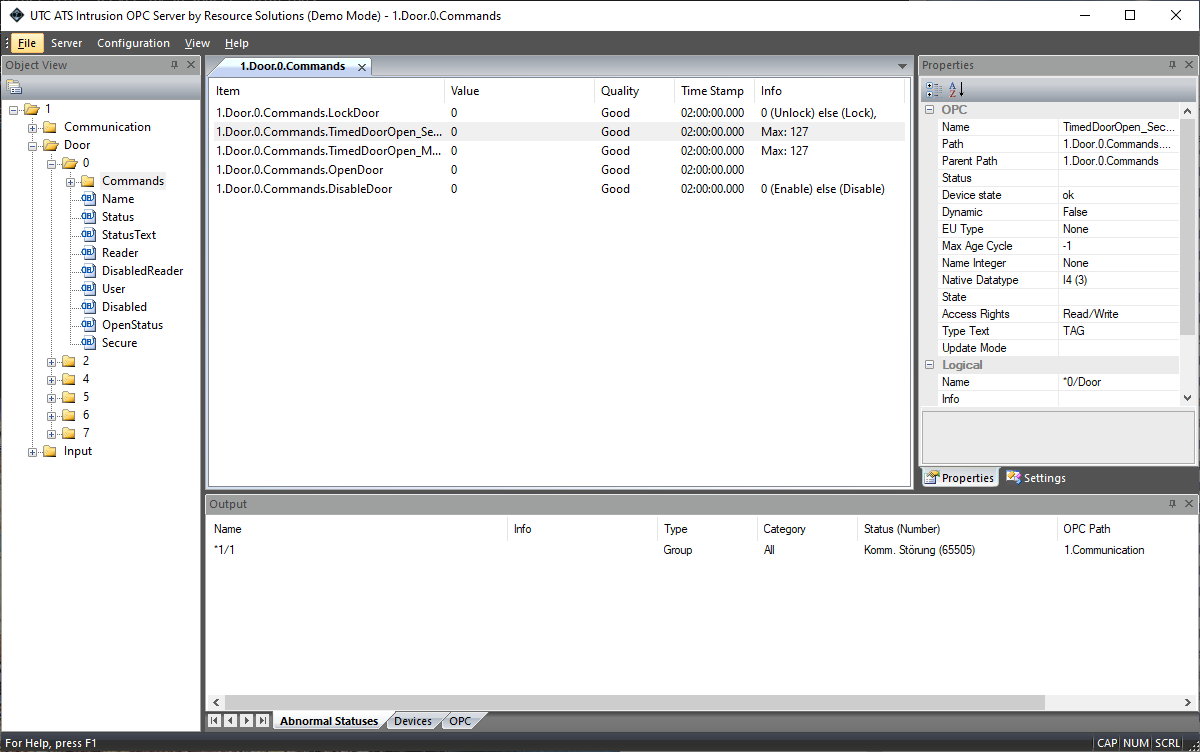Switch to the Devices output tab
1200x752 pixels.
412,721
